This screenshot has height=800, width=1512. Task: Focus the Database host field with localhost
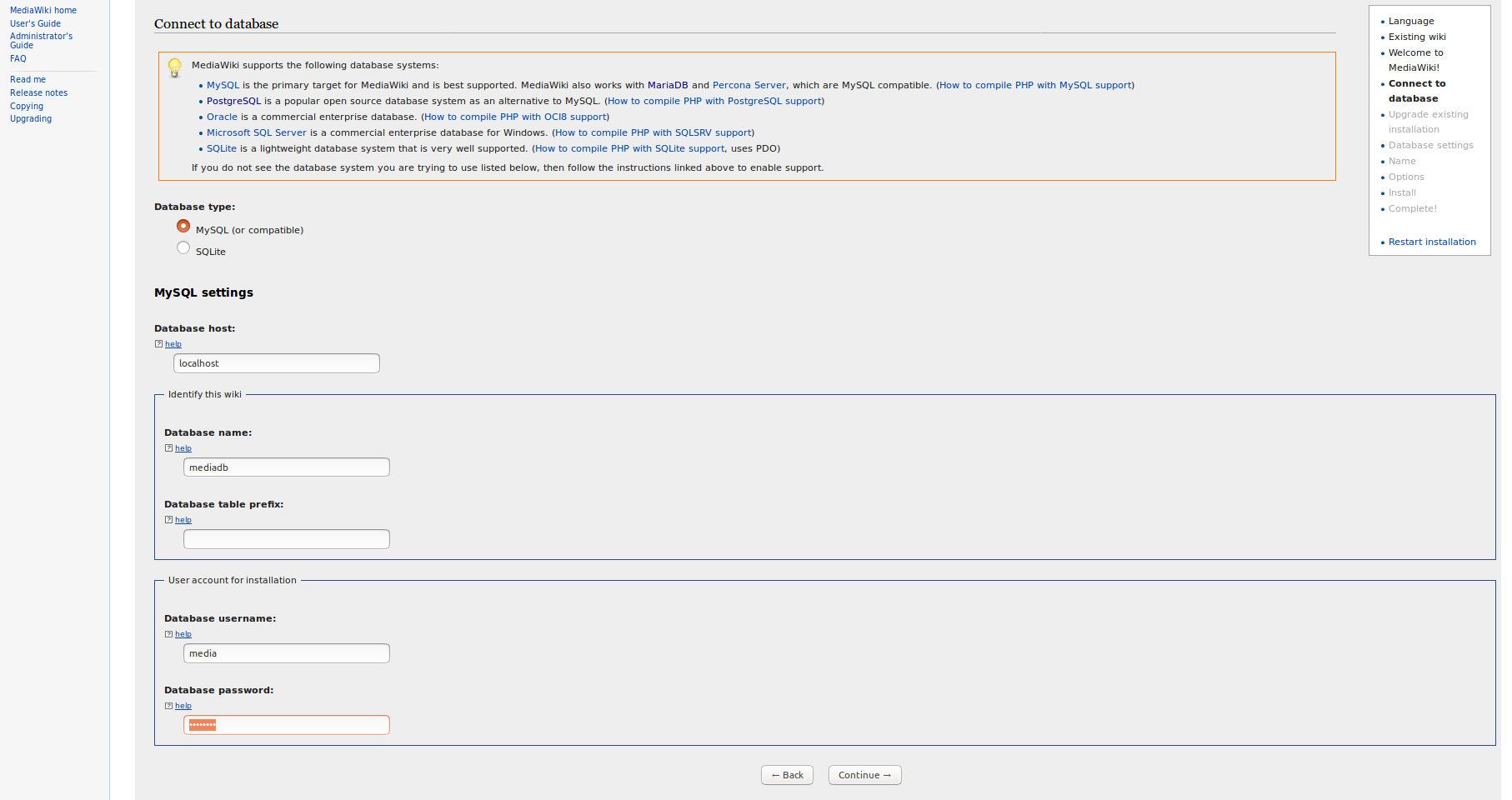point(277,363)
